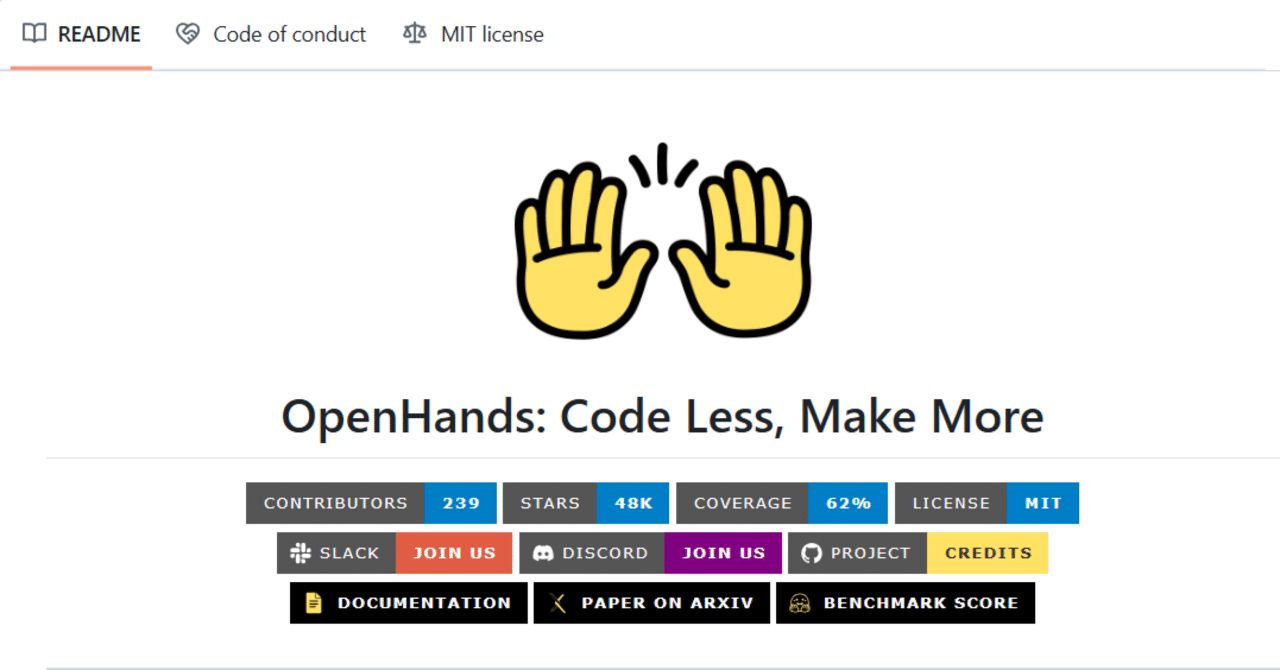Click the Contributors 239 badge
The image size is (1280, 670).
coord(371,503)
